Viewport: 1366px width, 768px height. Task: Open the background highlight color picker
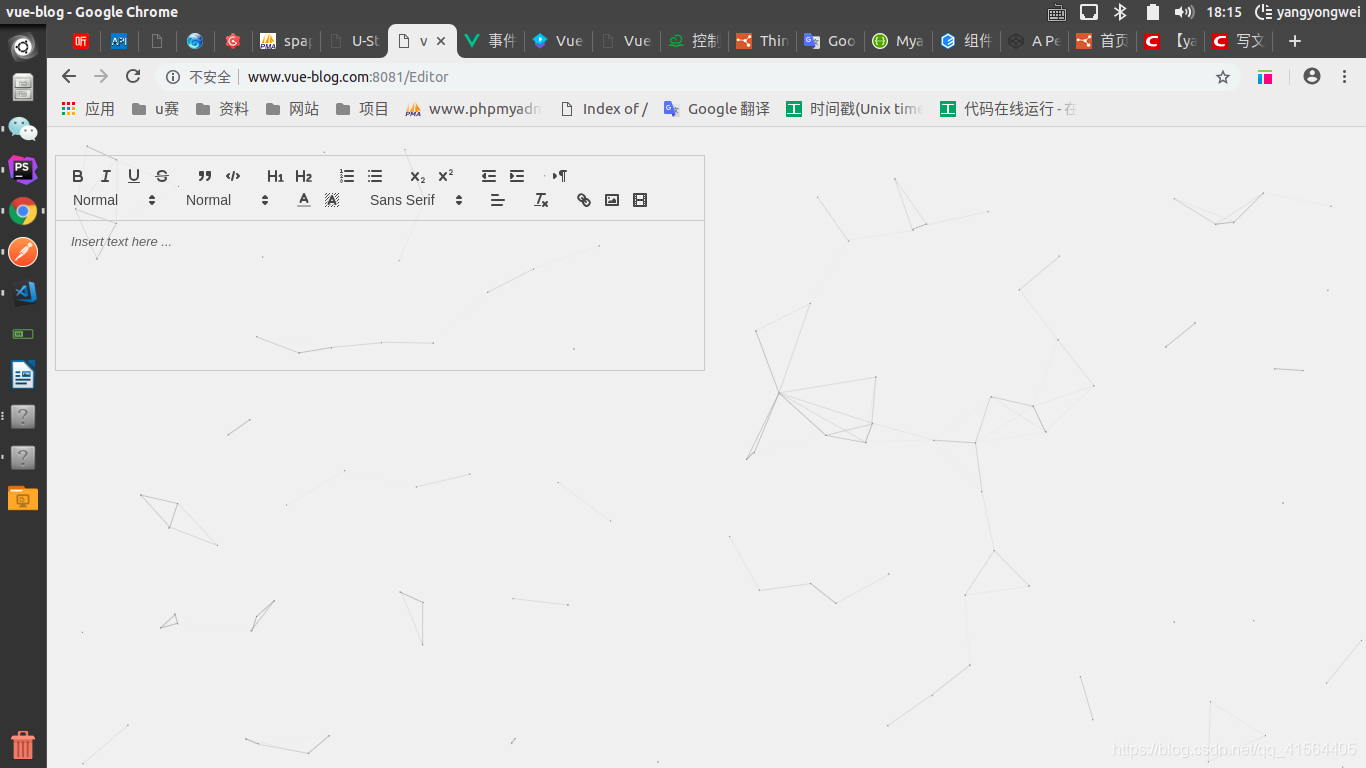coord(332,200)
